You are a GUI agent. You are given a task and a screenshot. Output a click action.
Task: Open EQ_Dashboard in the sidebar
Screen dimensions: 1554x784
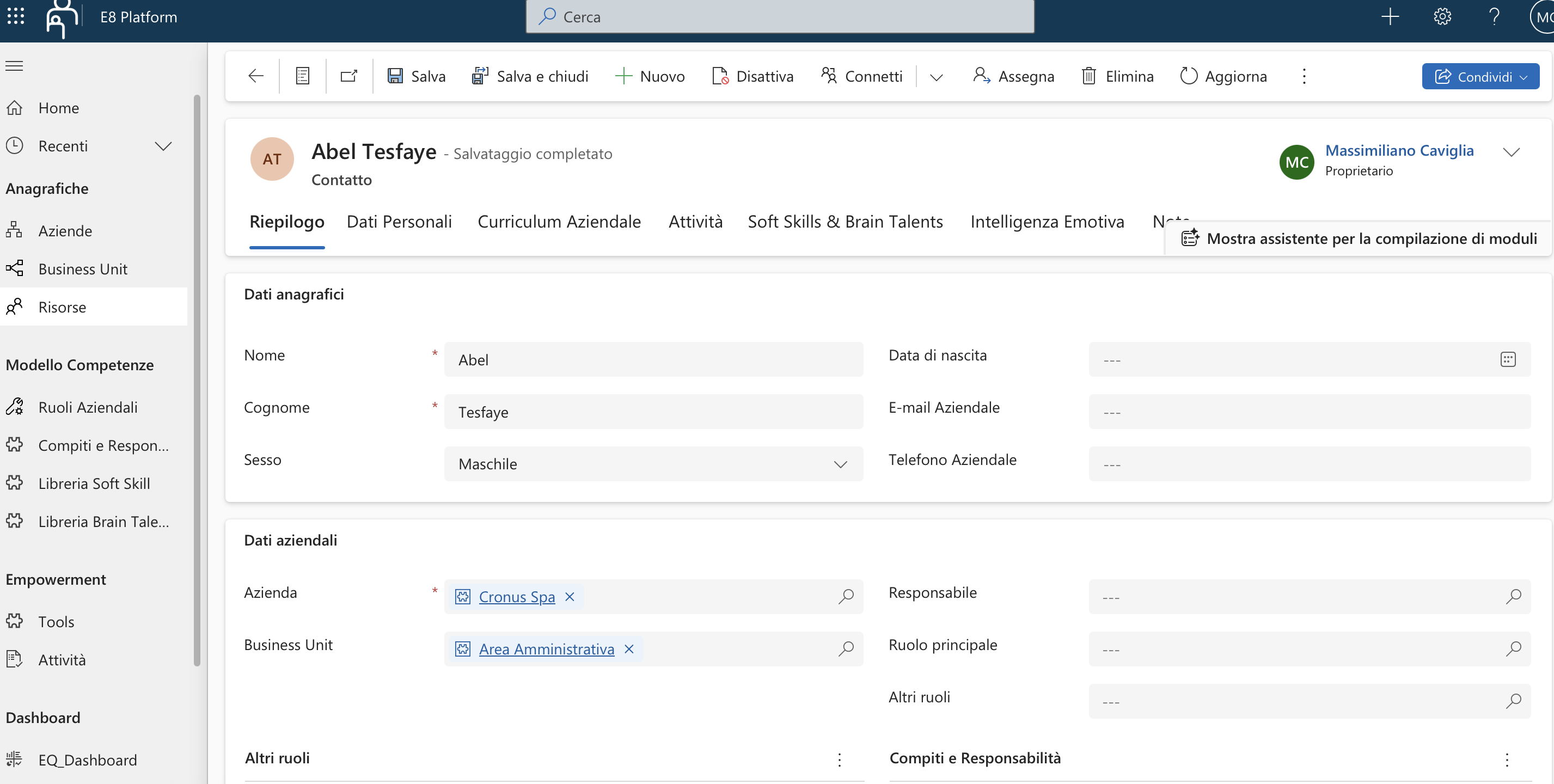tap(94, 760)
